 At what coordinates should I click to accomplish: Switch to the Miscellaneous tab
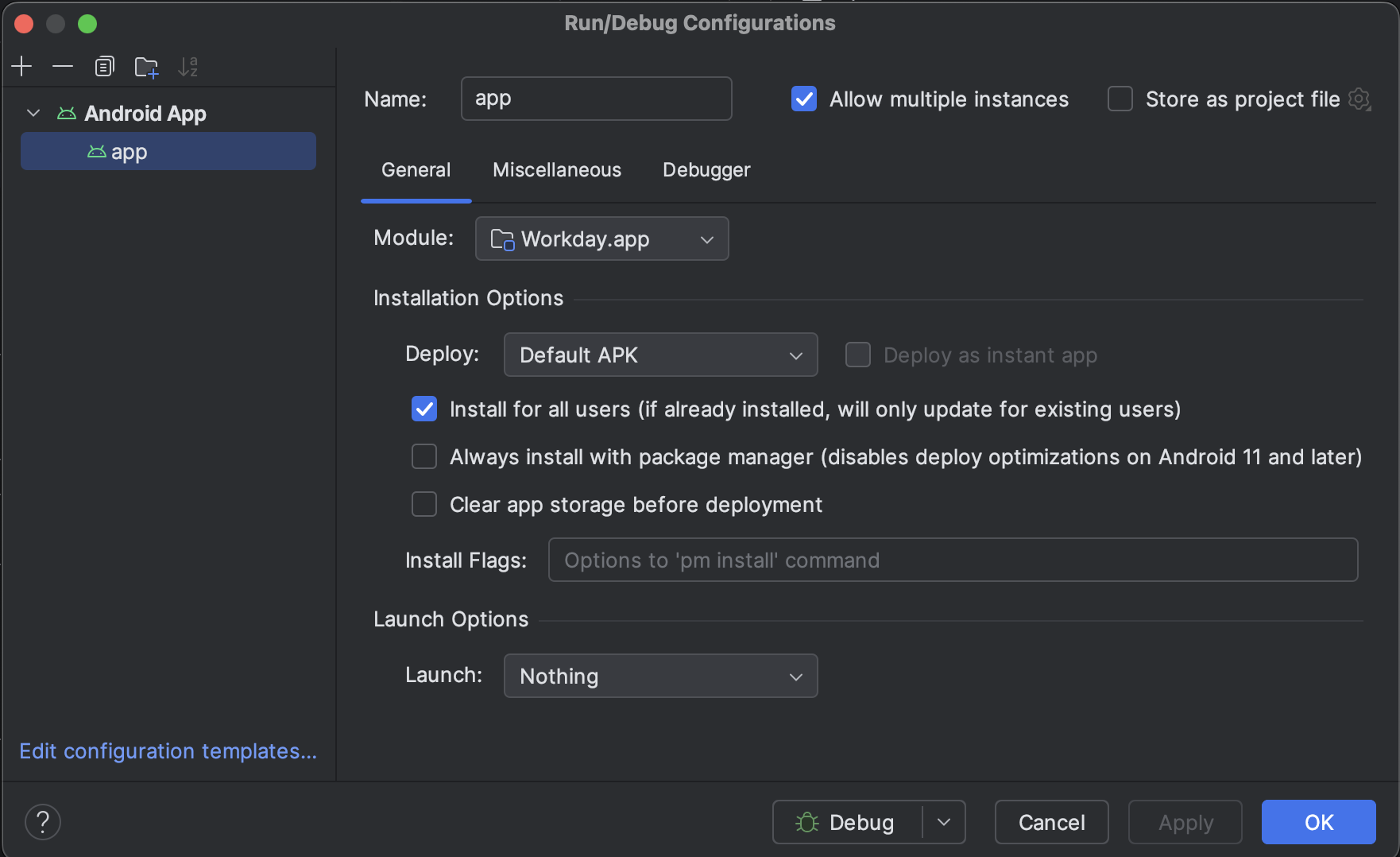tap(556, 169)
